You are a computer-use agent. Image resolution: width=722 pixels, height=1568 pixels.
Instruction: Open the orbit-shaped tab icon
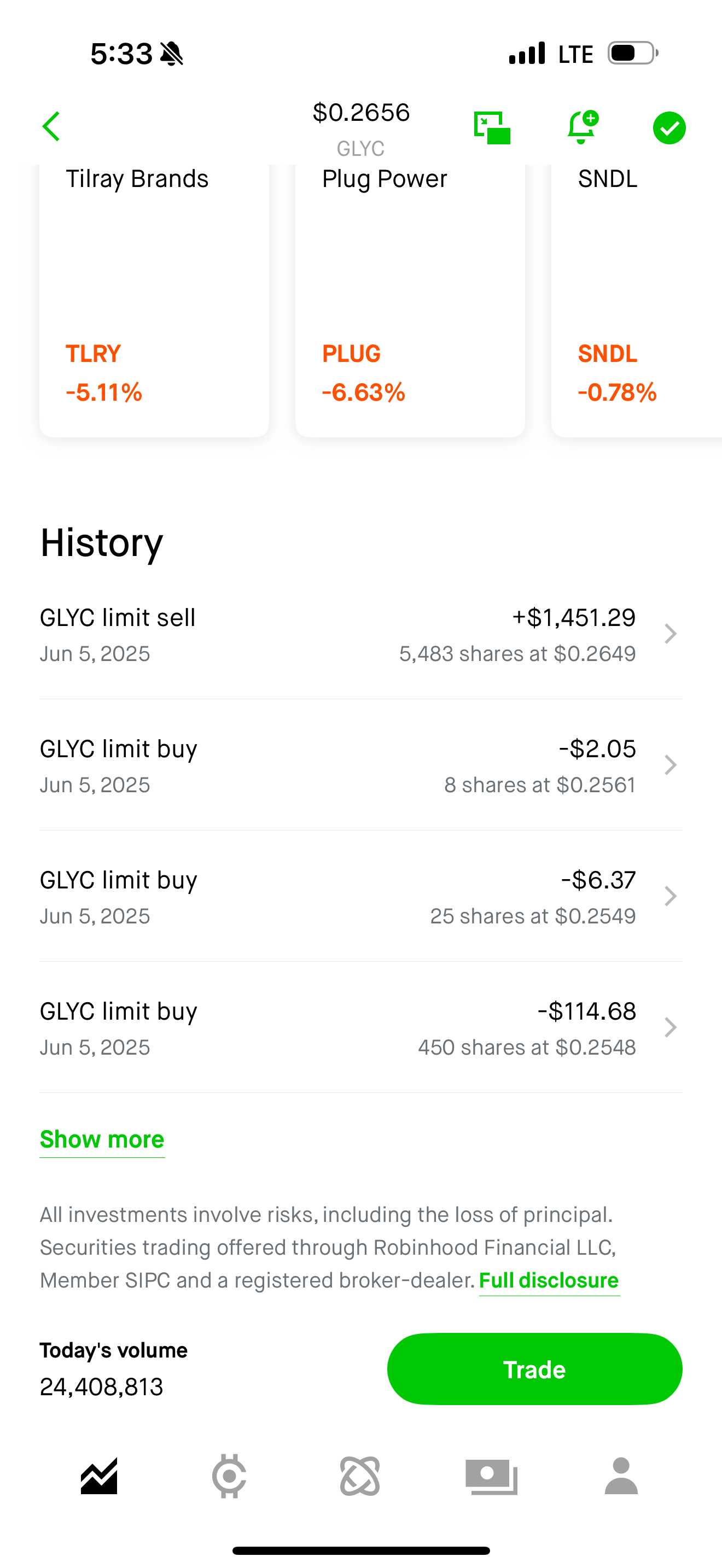pyautogui.click(x=360, y=1476)
